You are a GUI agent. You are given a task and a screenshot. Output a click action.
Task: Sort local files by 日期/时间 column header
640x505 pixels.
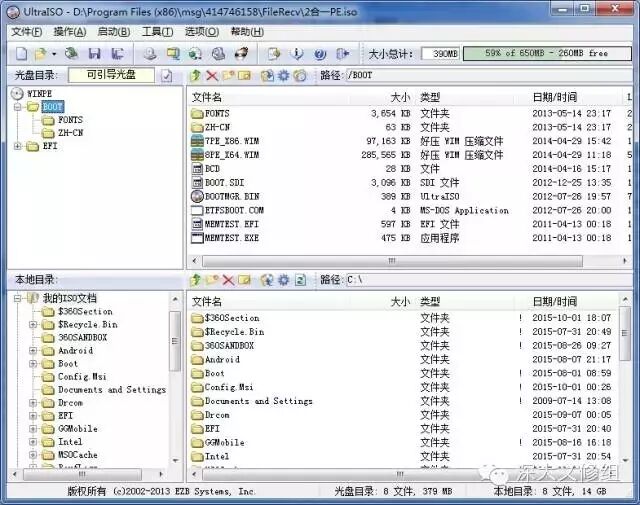click(554, 302)
